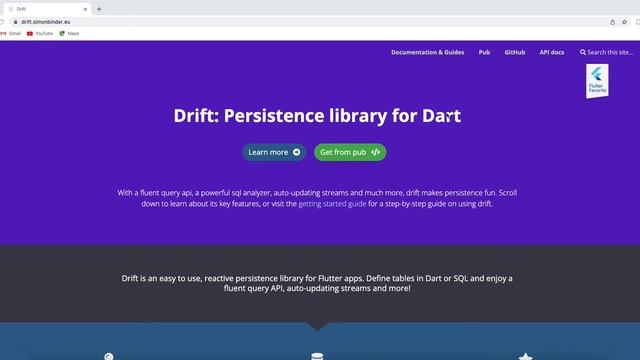Click the address bar URL drift.simonbinder.eu

pos(46,22)
